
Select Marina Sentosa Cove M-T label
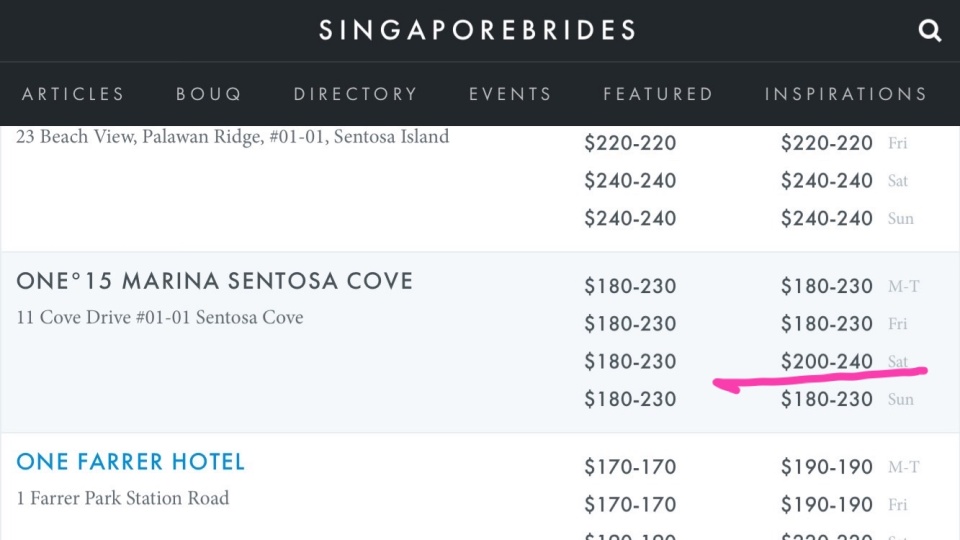(x=904, y=286)
